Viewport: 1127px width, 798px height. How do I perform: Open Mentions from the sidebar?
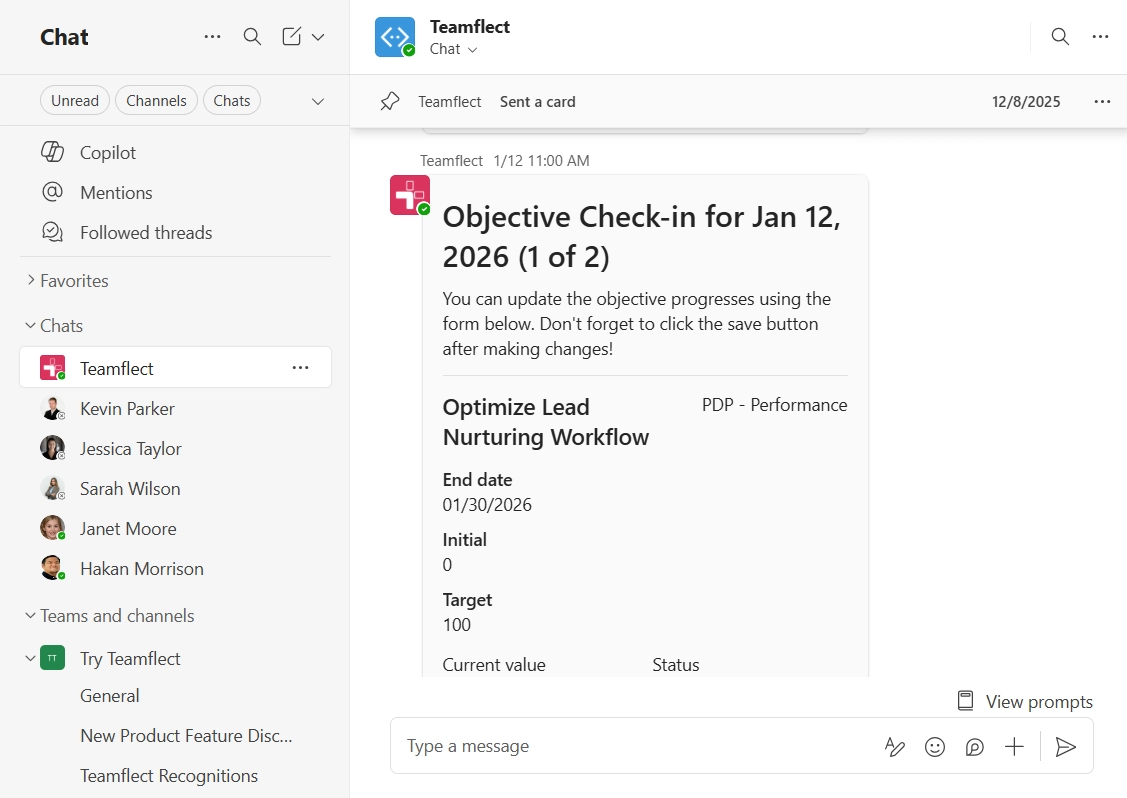[116, 192]
